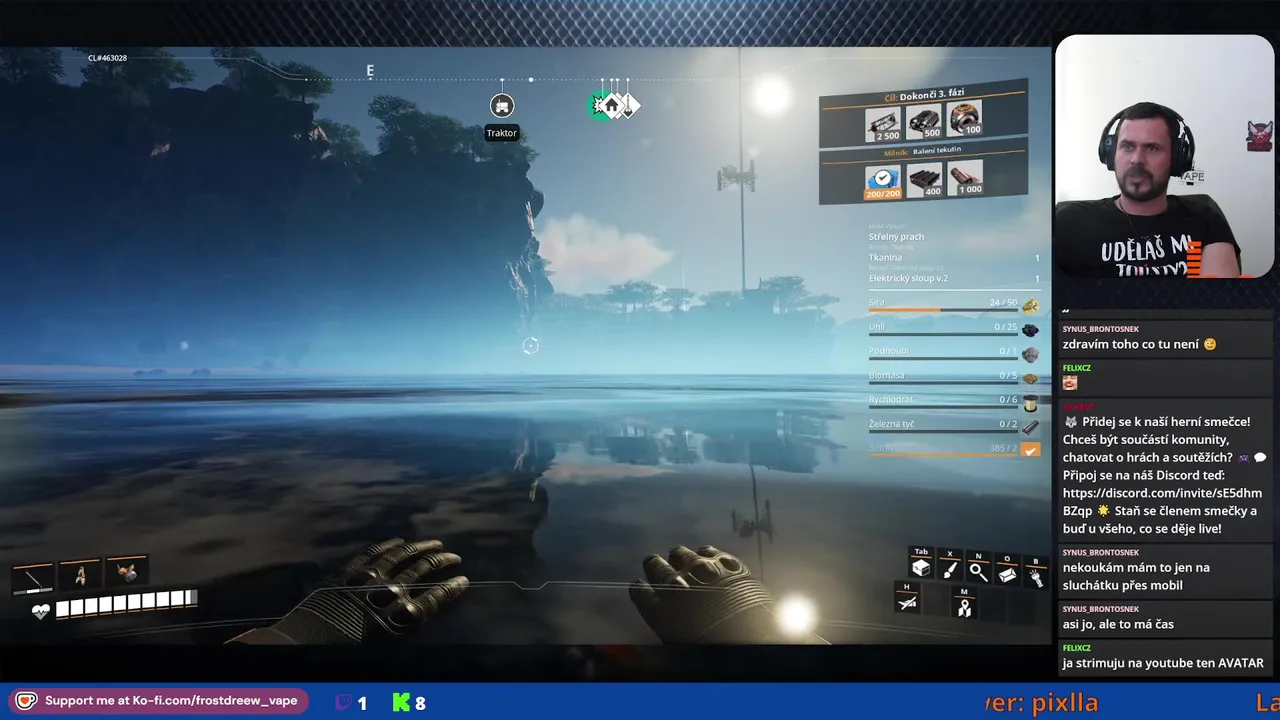Click the 'Střelný prach' to-do entry
1280x720 pixels.
[896, 237]
